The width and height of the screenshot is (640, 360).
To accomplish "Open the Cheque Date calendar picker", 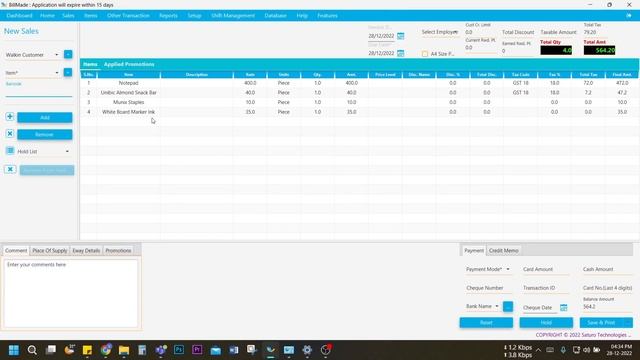I will coord(564,307).
